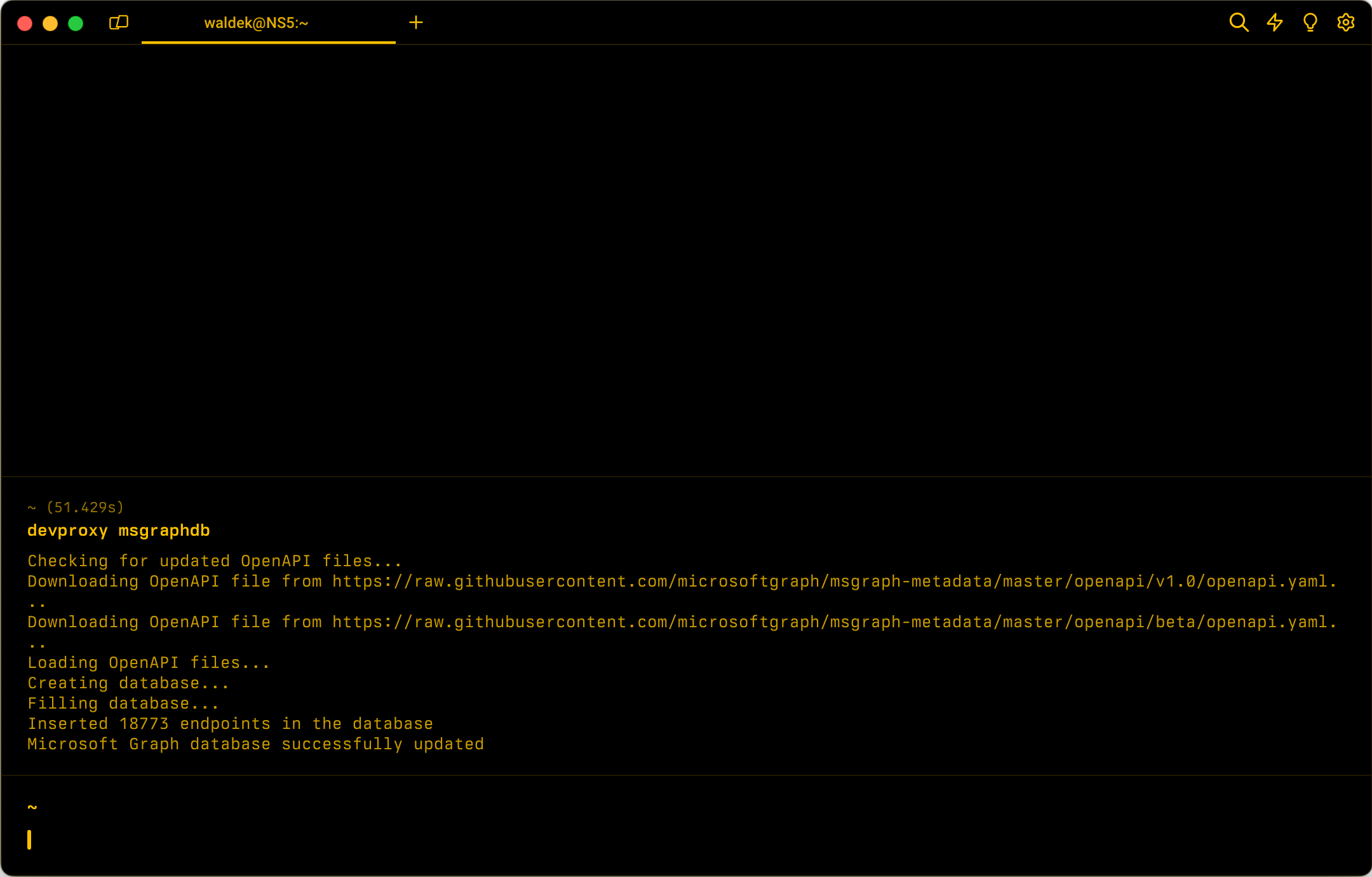This screenshot has height=877, width=1372.
Task: Open the lightbulb resource icon
Action: click(x=1310, y=23)
